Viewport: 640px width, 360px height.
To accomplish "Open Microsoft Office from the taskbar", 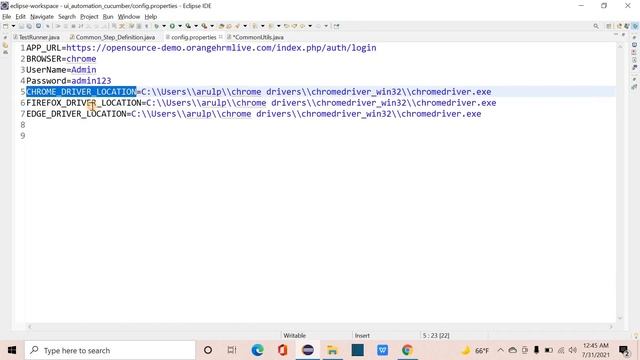I will 282,350.
